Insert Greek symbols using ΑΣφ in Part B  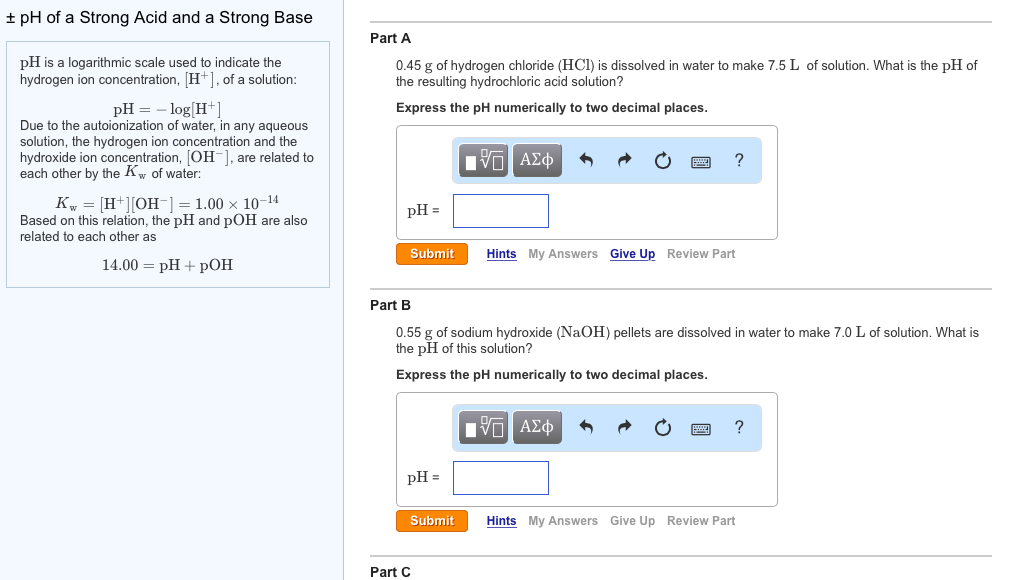(x=536, y=427)
